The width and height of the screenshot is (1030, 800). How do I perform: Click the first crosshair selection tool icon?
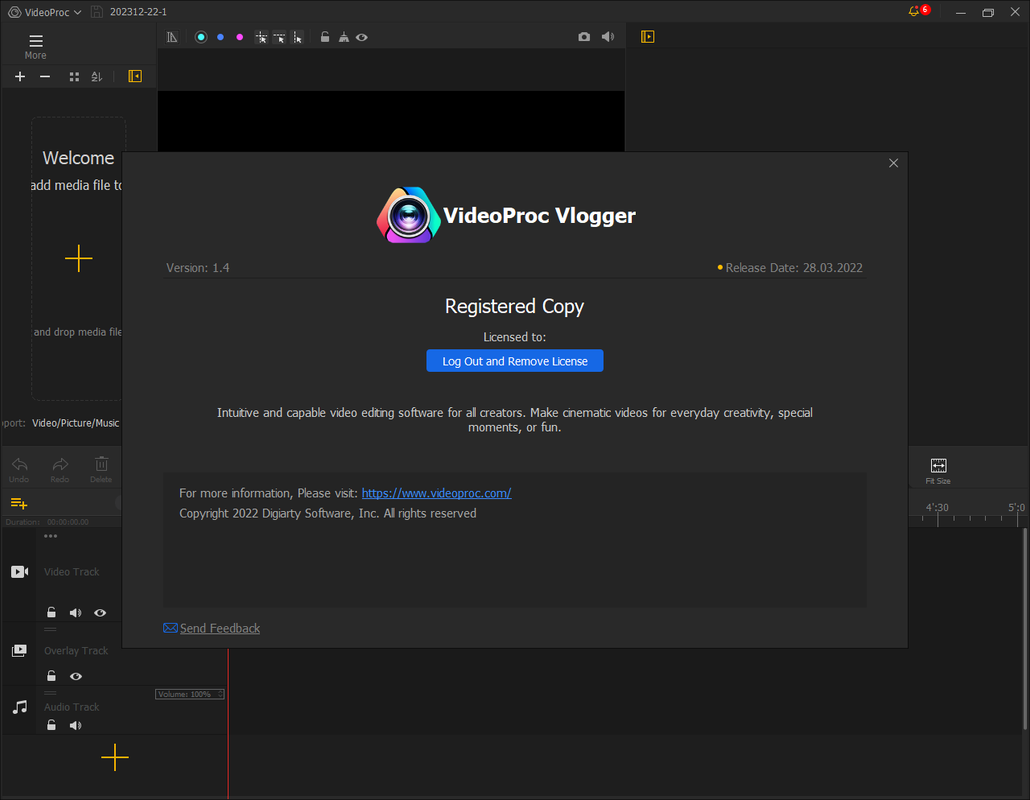tap(261, 37)
